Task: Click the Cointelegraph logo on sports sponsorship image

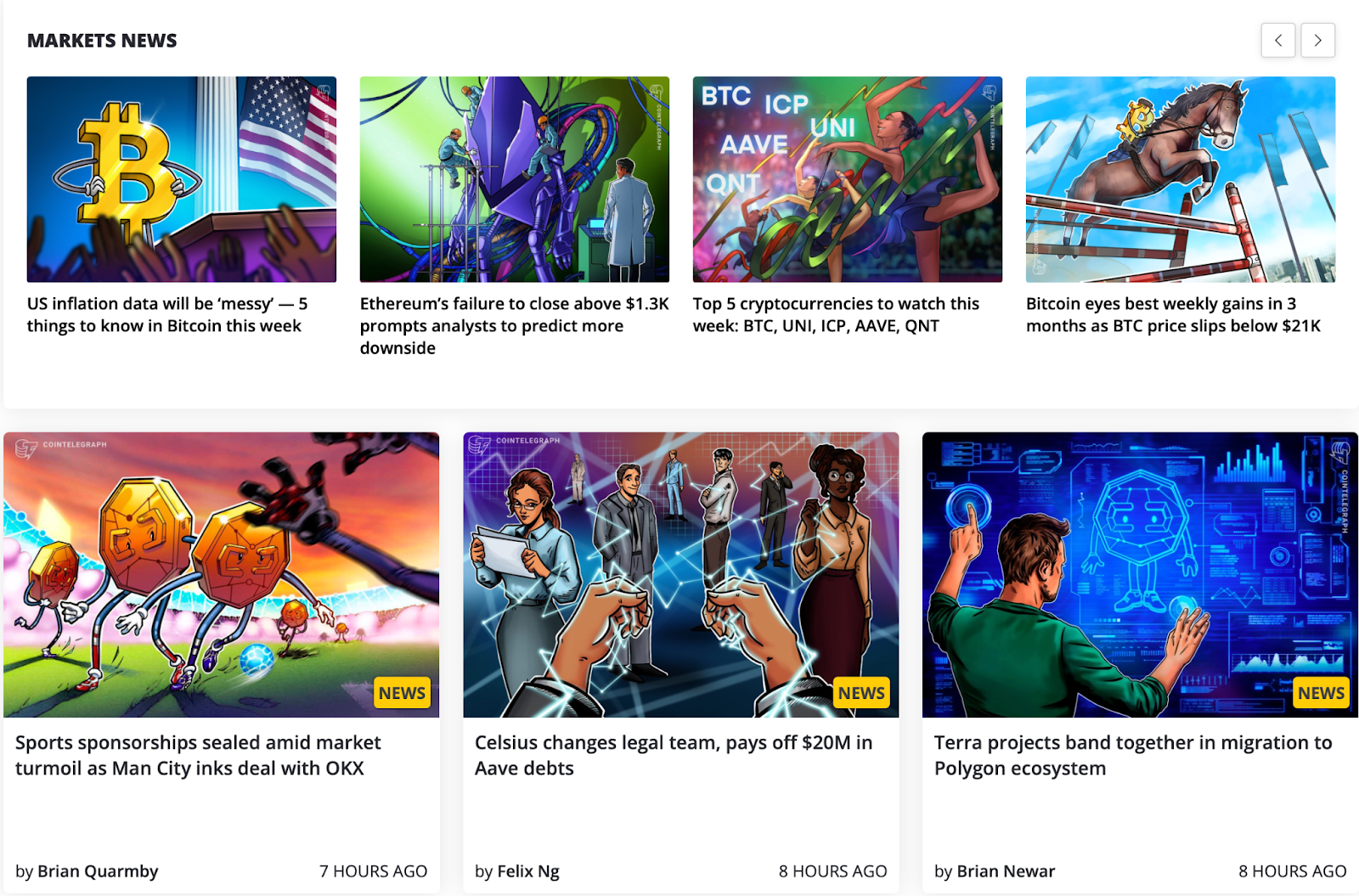Action: coord(61,447)
